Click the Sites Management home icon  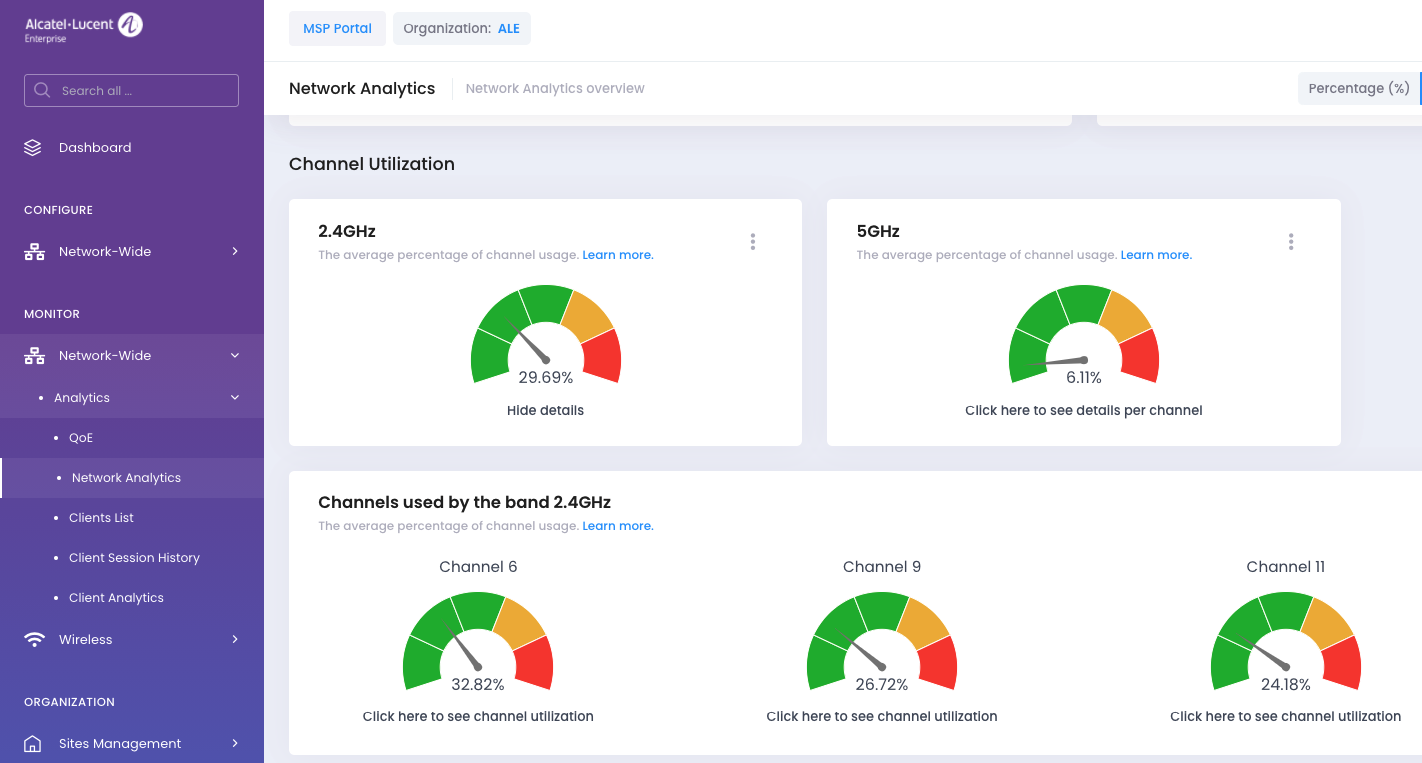tap(33, 744)
